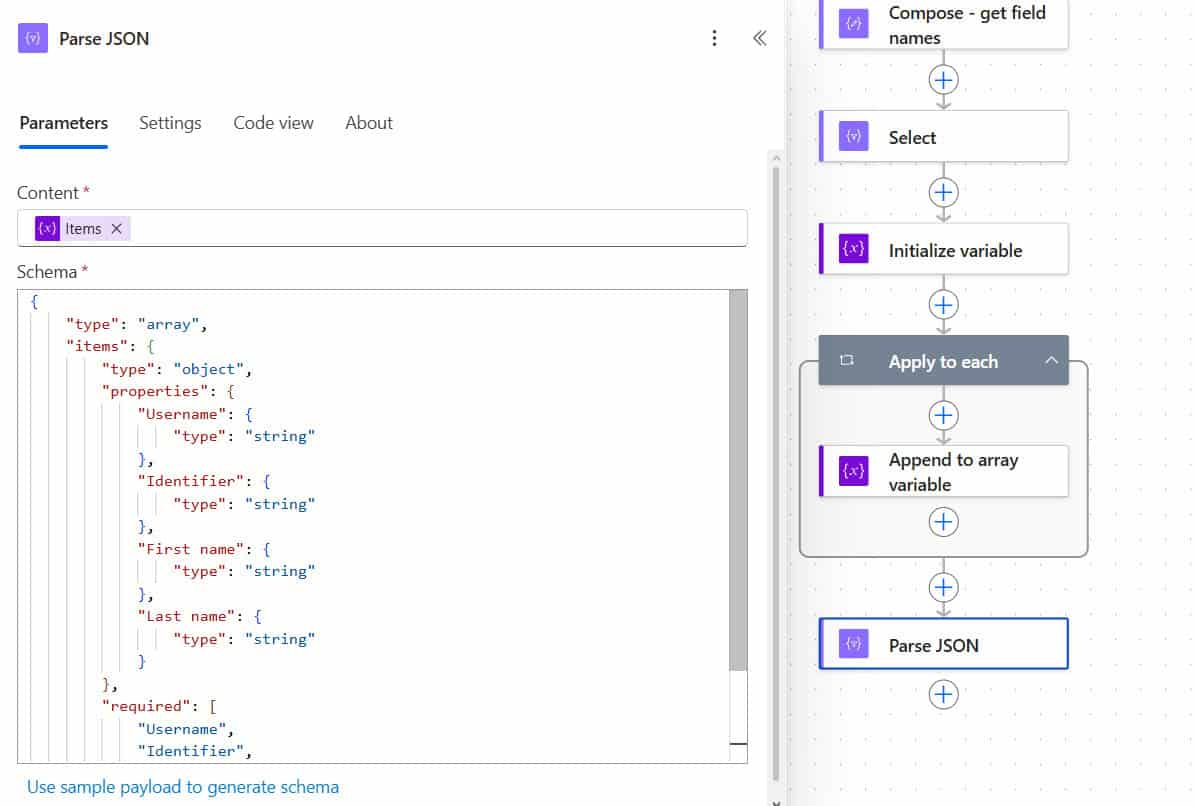
Task: Open the Initialize variable action
Action: click(x=944, y=249)
